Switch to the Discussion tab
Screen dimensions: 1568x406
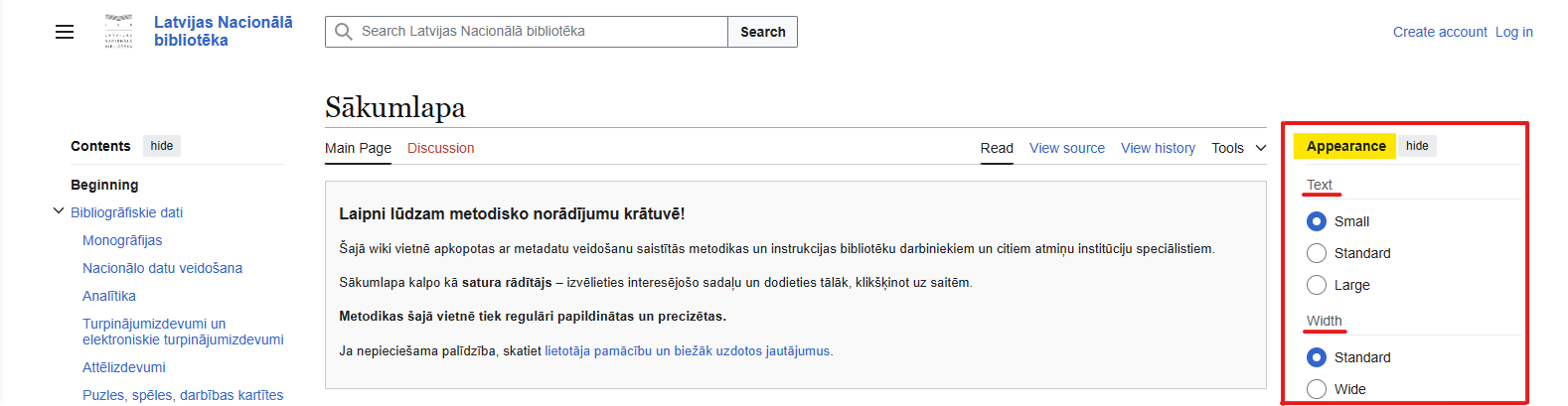click(x=440, y=148)
